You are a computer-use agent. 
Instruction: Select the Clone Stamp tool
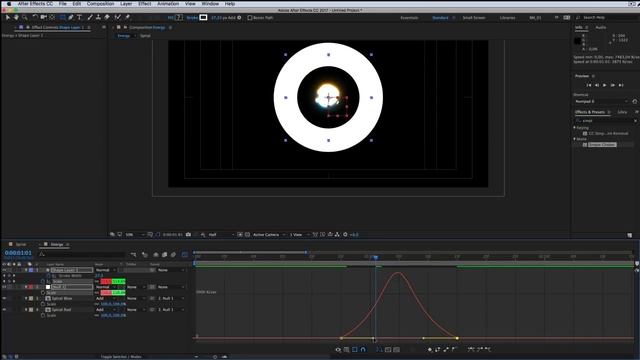point(98,18)
